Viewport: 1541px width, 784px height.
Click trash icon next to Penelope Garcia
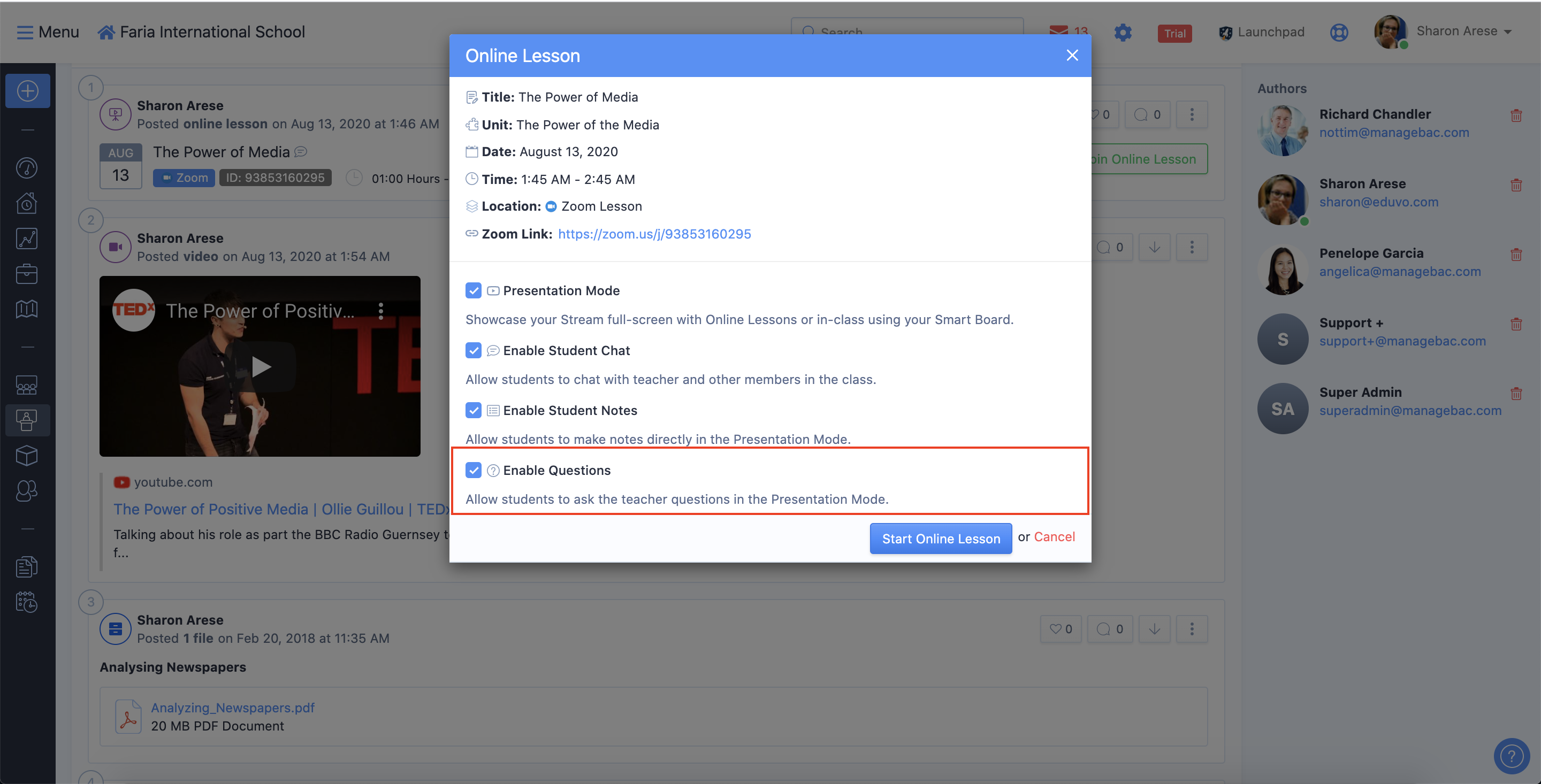pyautogui.click(x=1516, y=255)
